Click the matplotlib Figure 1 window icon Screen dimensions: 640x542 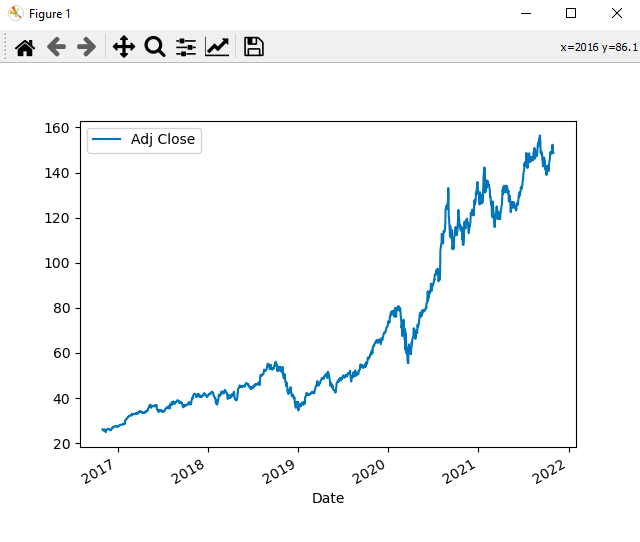pyautogui.click(x=15, y=13)
